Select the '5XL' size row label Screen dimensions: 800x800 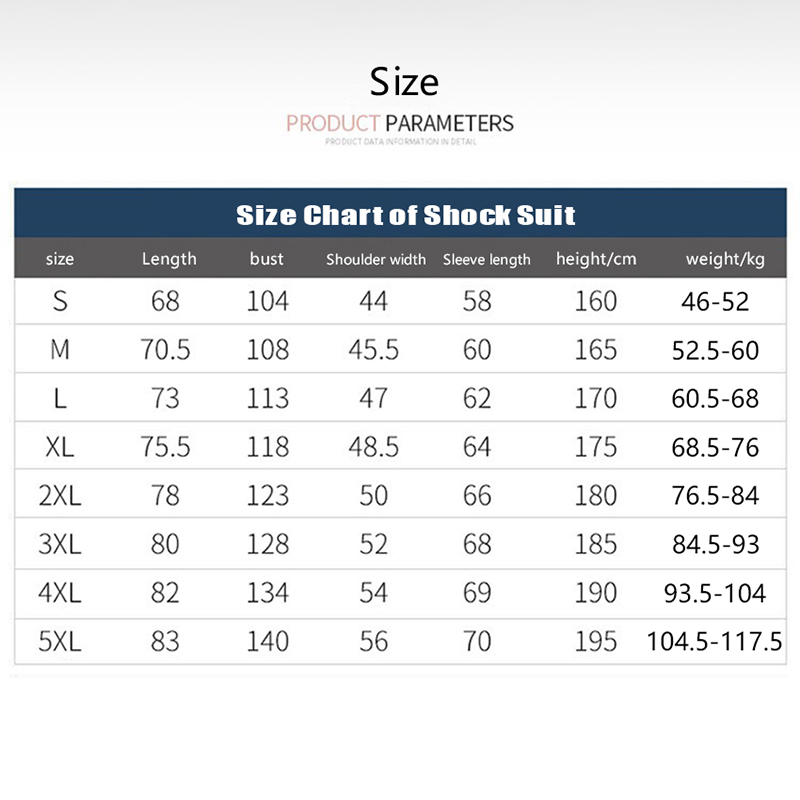coord(60,640)
